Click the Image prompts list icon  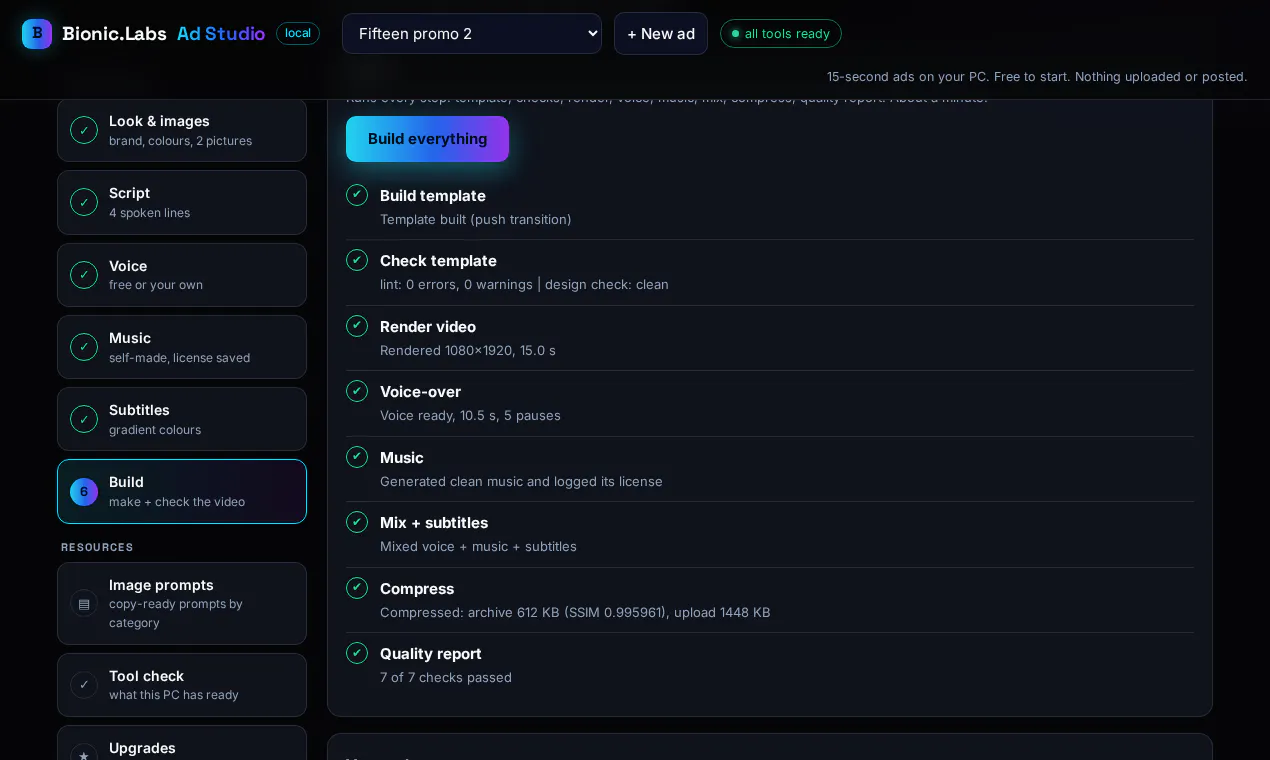[84, 603]
